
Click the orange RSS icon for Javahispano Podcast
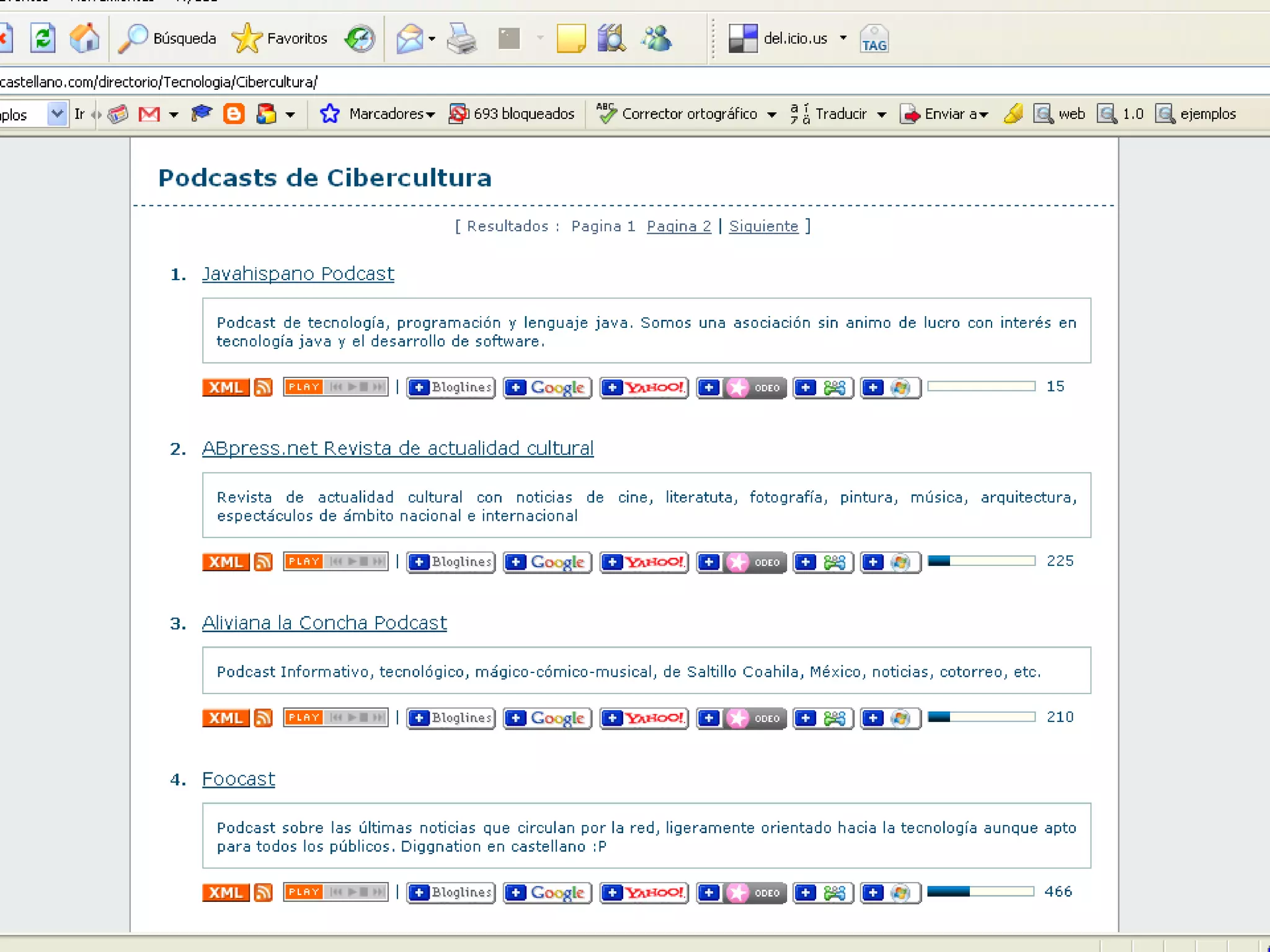[x=264, y=387]
